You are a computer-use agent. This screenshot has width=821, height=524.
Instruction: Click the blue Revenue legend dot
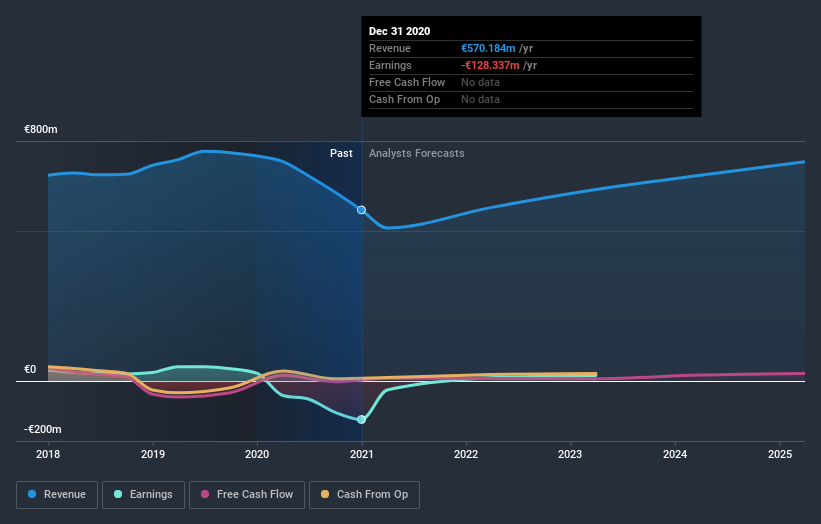[x=32, y=494]
